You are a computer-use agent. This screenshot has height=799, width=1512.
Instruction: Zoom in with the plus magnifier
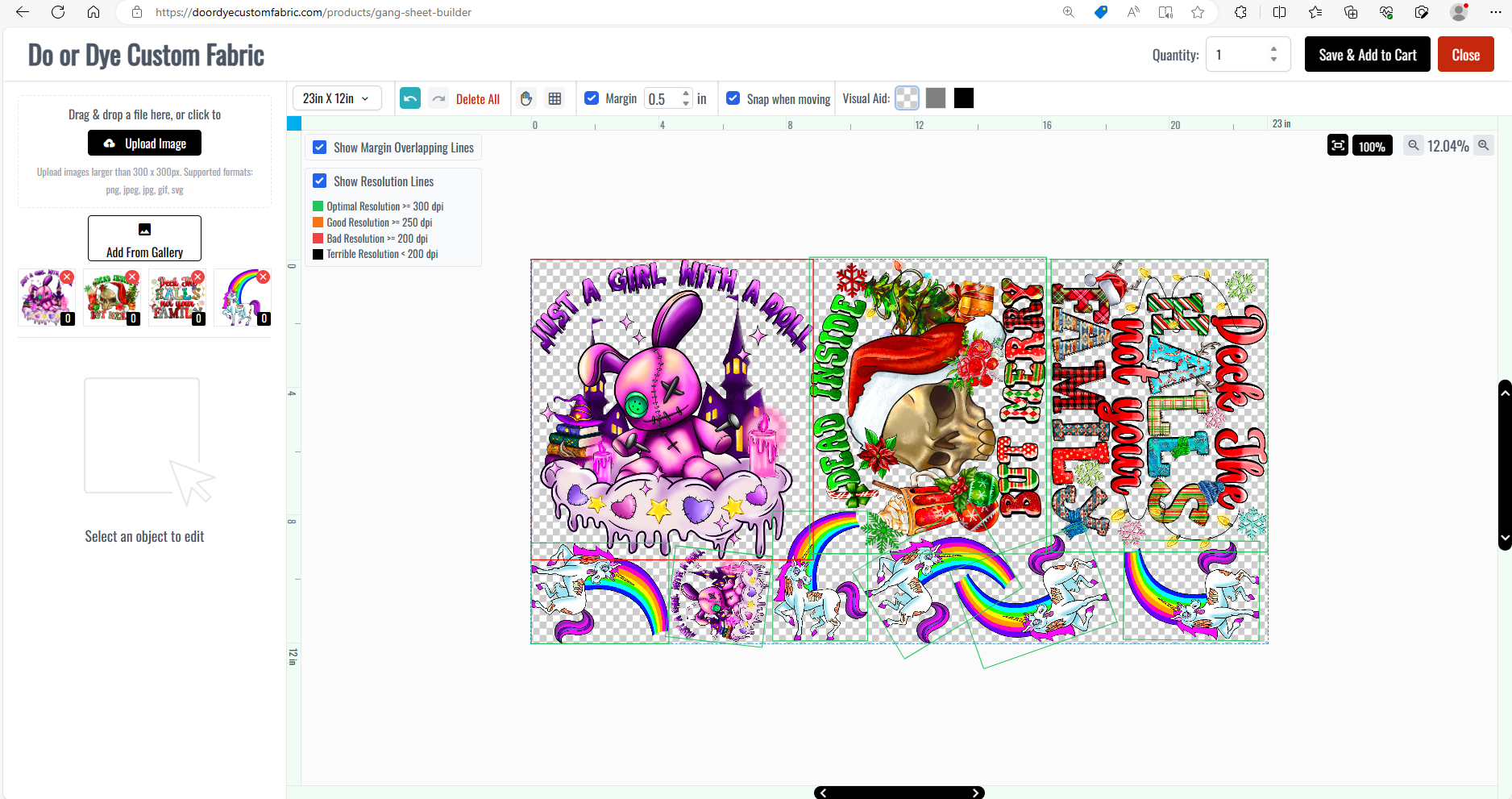point(1483,146)
